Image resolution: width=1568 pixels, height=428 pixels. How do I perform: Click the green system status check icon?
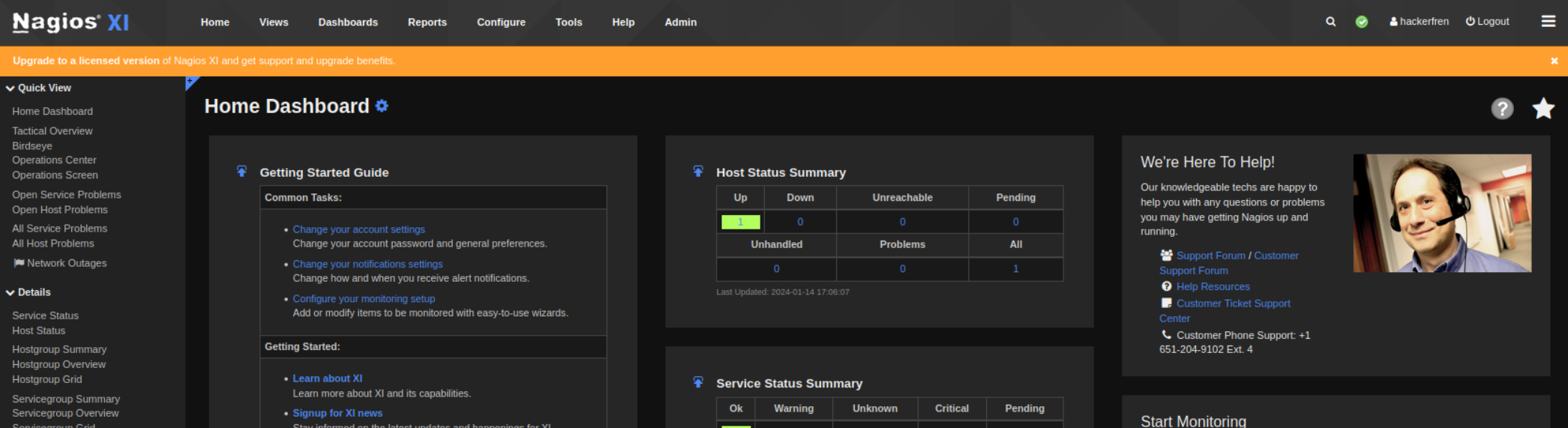coord(1362,22)
